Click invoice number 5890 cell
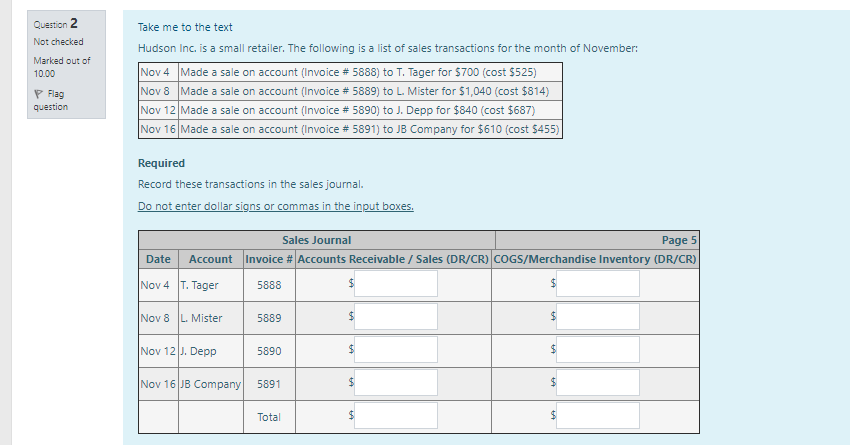This screenshot has width=850, height=445. [x=269, y=351]
